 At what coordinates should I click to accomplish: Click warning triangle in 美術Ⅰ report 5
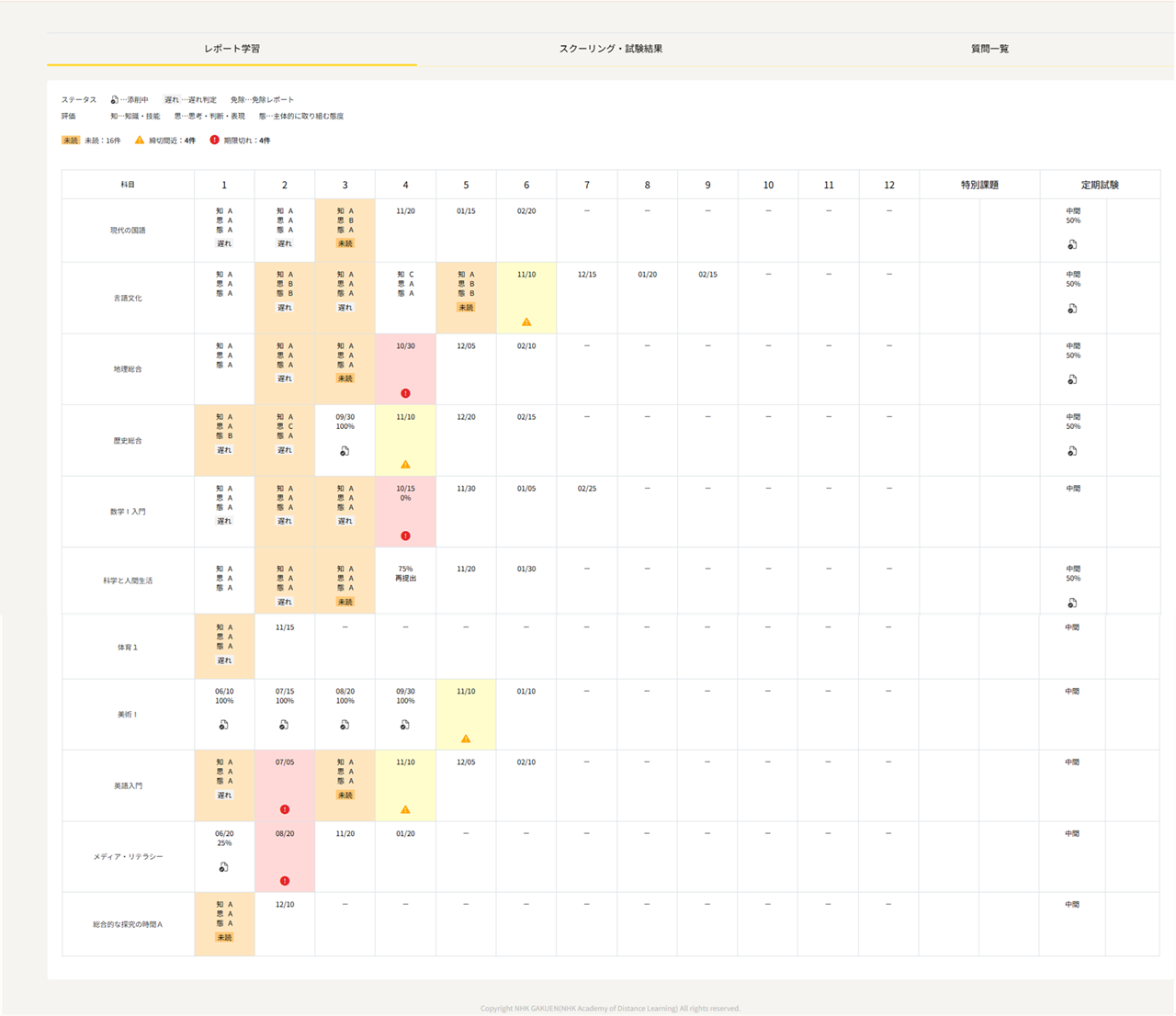[x=466, y=739]
